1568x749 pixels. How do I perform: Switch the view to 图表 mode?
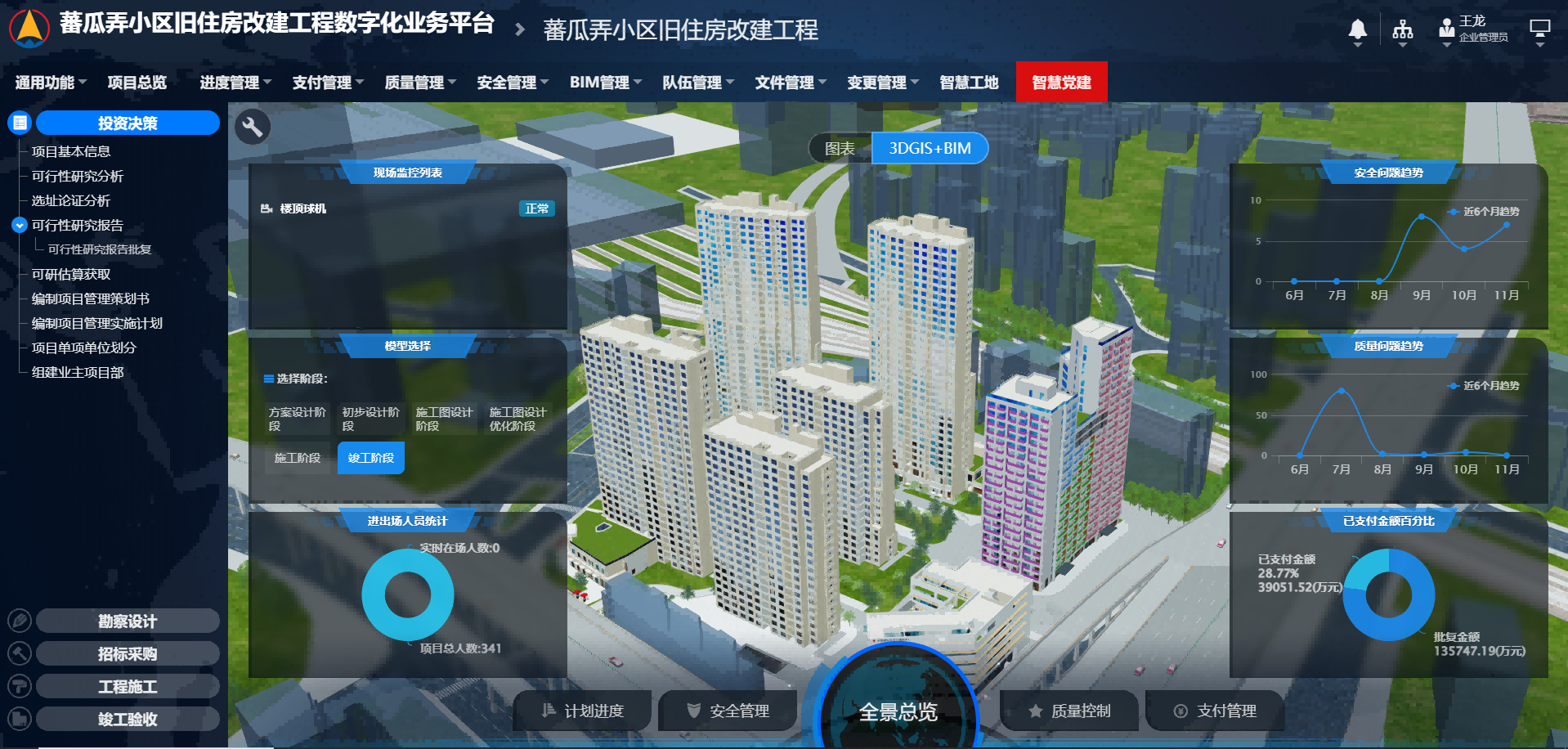click(838, 148)
